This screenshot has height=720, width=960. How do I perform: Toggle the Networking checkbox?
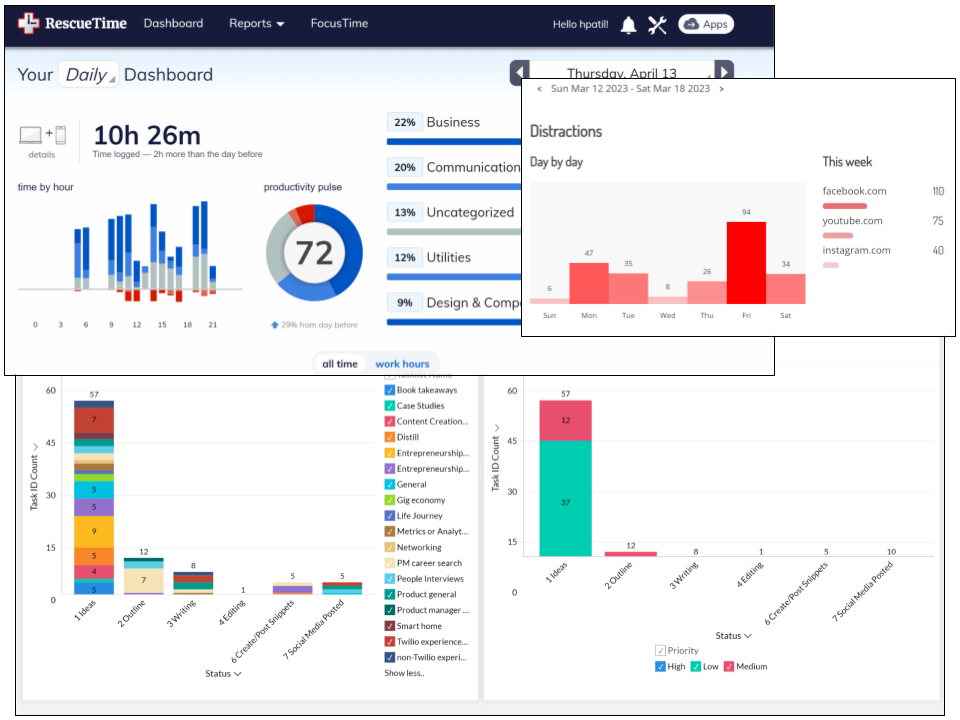pyautogui.click(x=389, y=547)
